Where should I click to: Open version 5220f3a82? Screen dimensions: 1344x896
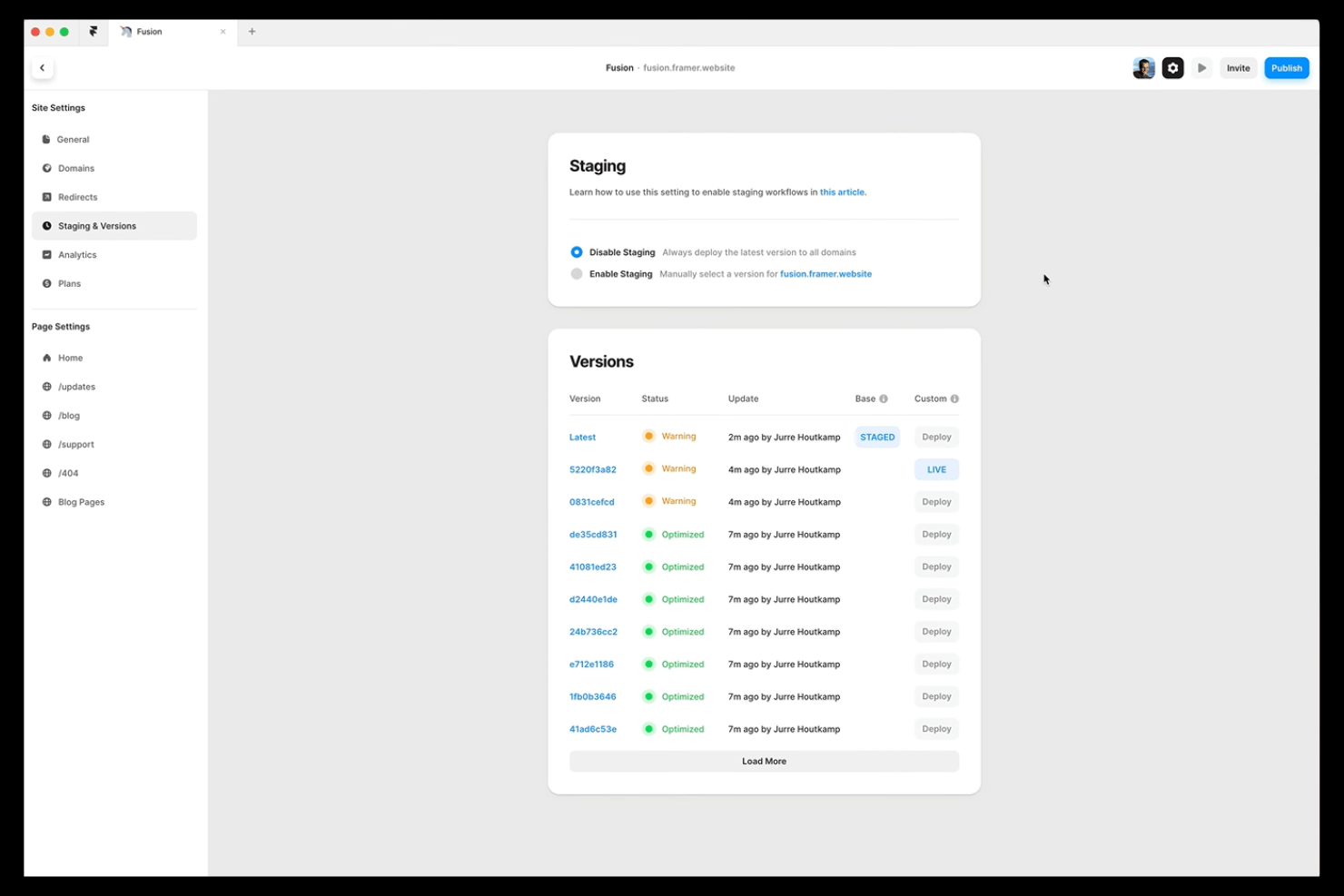click(592, 469)
